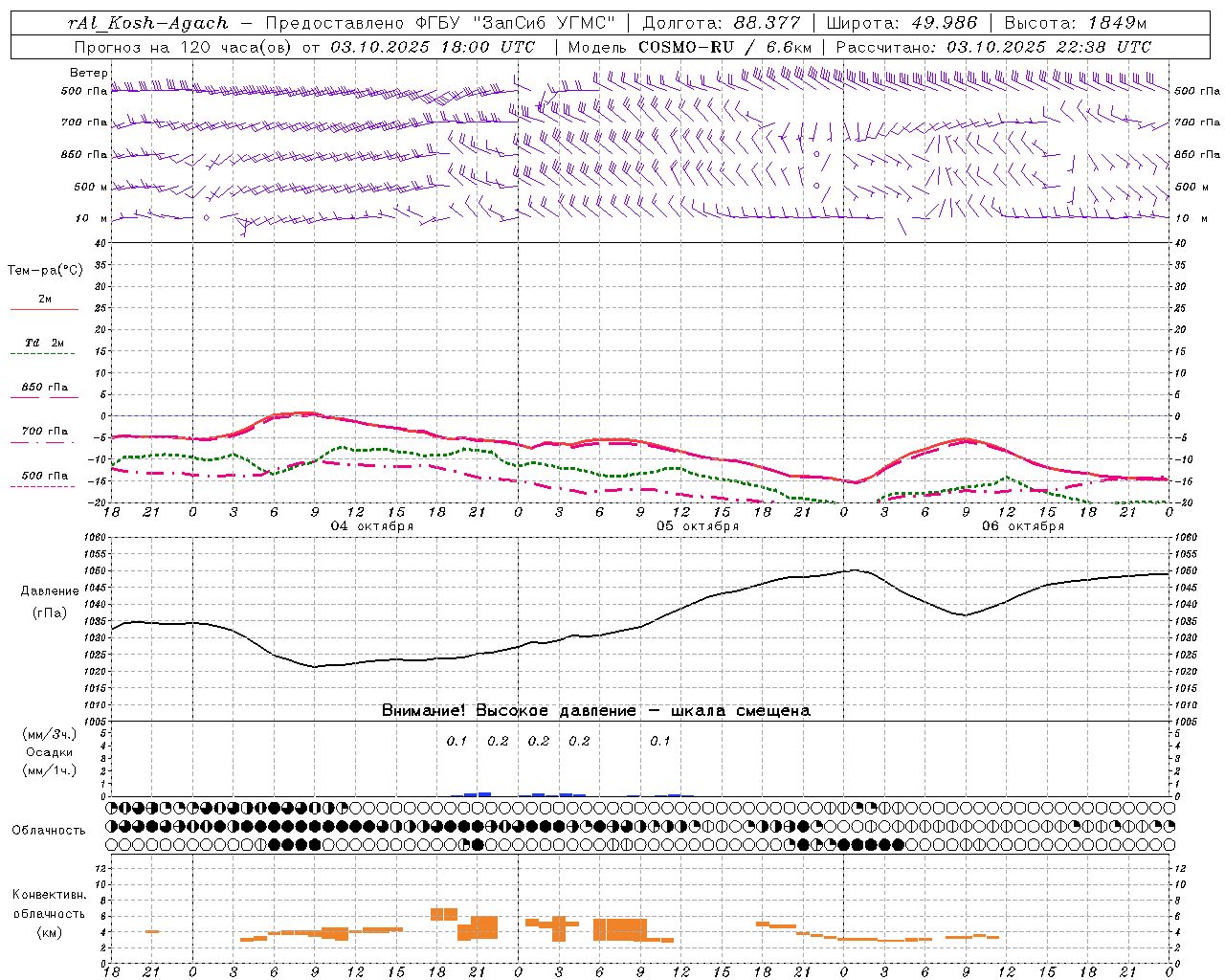Click the Давление pressure chart label
The width and height of the screenshot is (1225, 980).
point(50,591)
